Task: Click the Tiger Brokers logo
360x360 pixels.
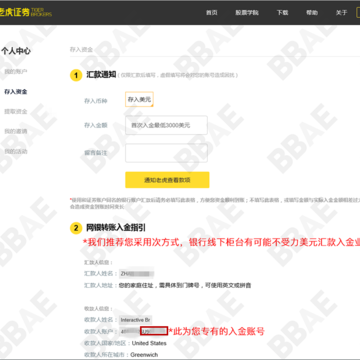Action: pyautogui.click(x=26, y=13)
